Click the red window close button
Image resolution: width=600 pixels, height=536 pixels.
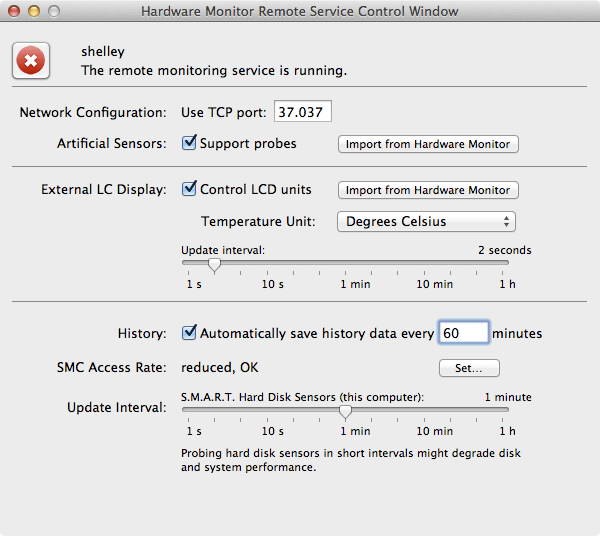point(14,11)
